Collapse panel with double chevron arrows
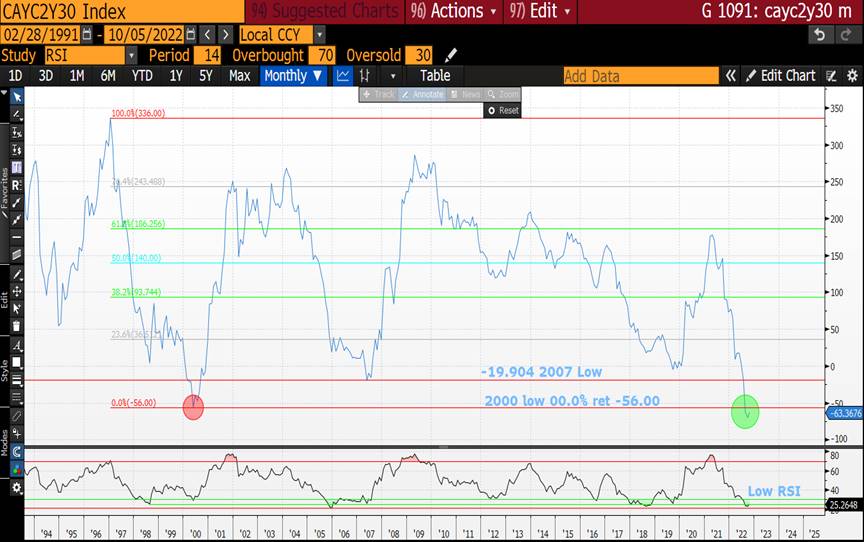This screenshot has width=864, height=542. click(731, 75)
